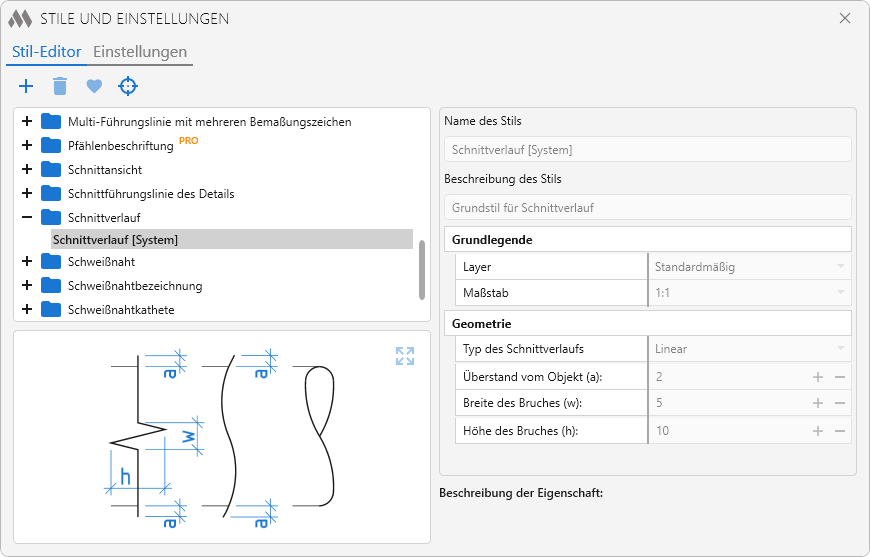Expand the Pfählenbeschriftung folder
This screenshot has width=870, height=557.
coord(27,146)
